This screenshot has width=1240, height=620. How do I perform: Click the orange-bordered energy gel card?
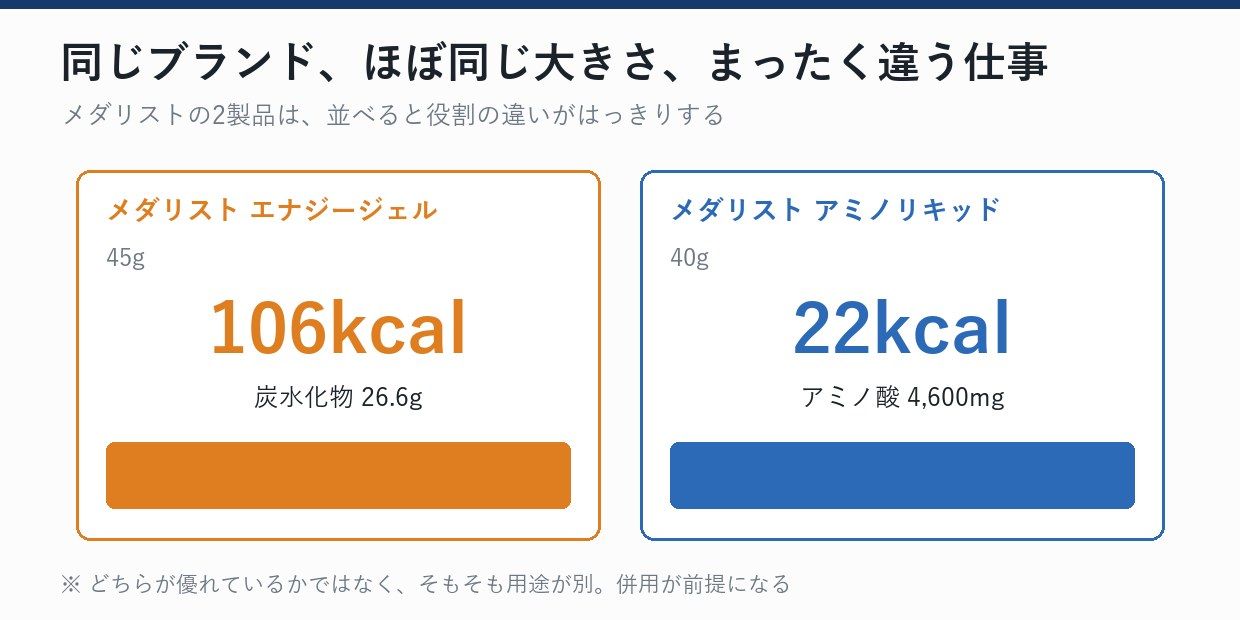coord(338,355)
